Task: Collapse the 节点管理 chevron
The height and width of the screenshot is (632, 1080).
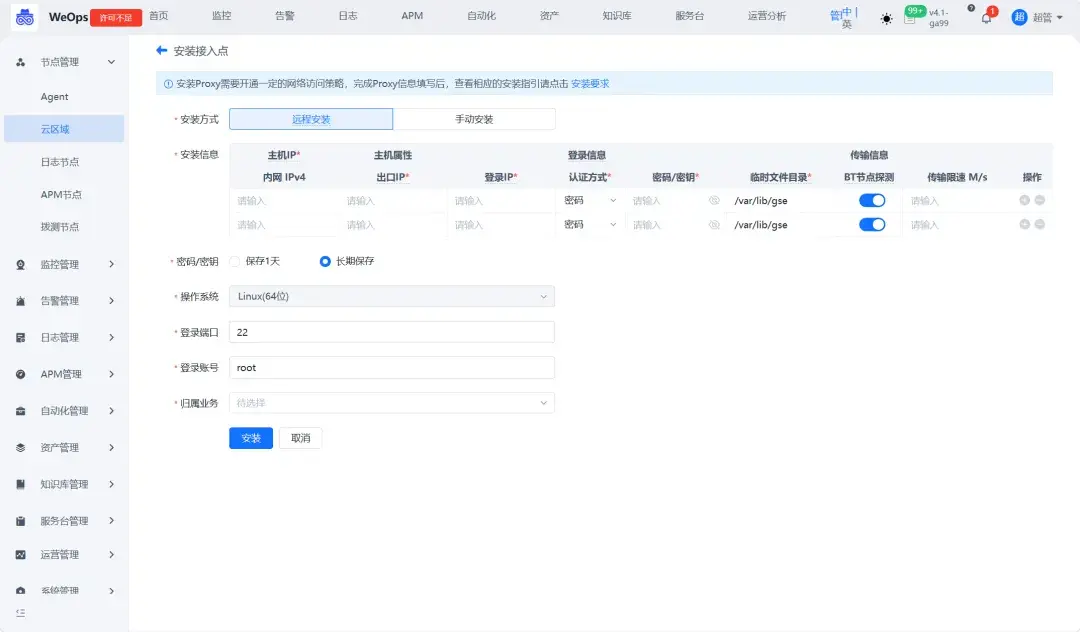Action: (x=112, y=62)
